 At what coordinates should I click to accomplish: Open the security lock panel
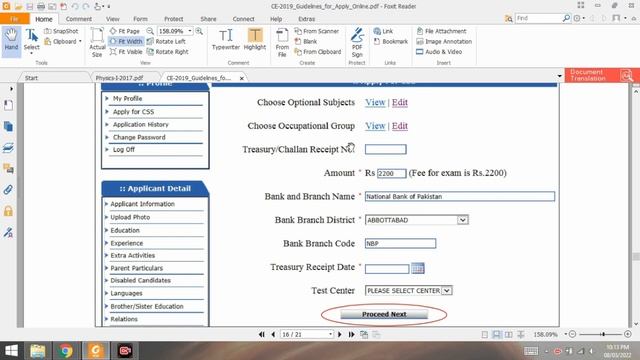pyautogui.click(x=8, y=211)
